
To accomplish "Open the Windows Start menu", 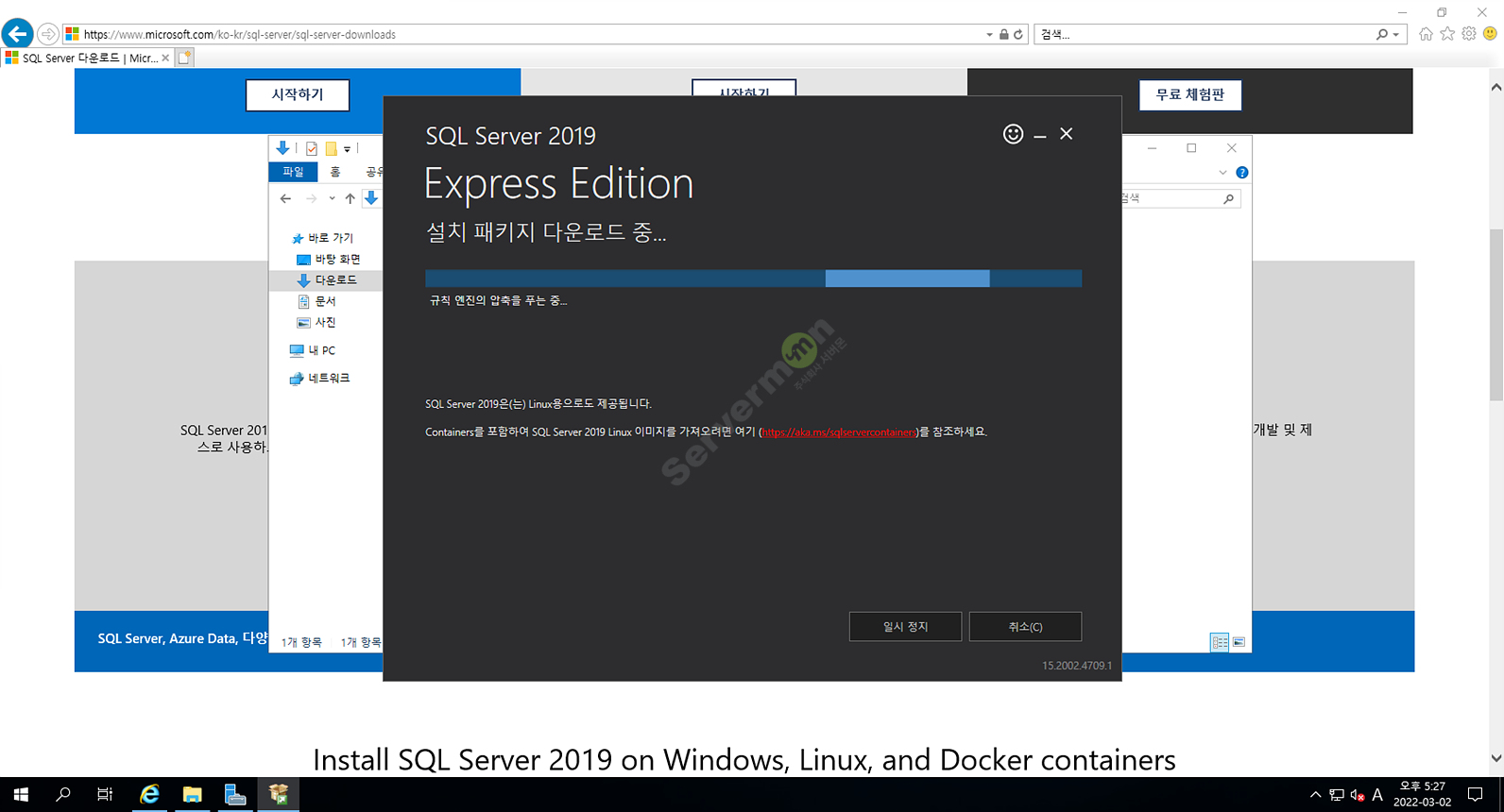I will coord(21,795).
